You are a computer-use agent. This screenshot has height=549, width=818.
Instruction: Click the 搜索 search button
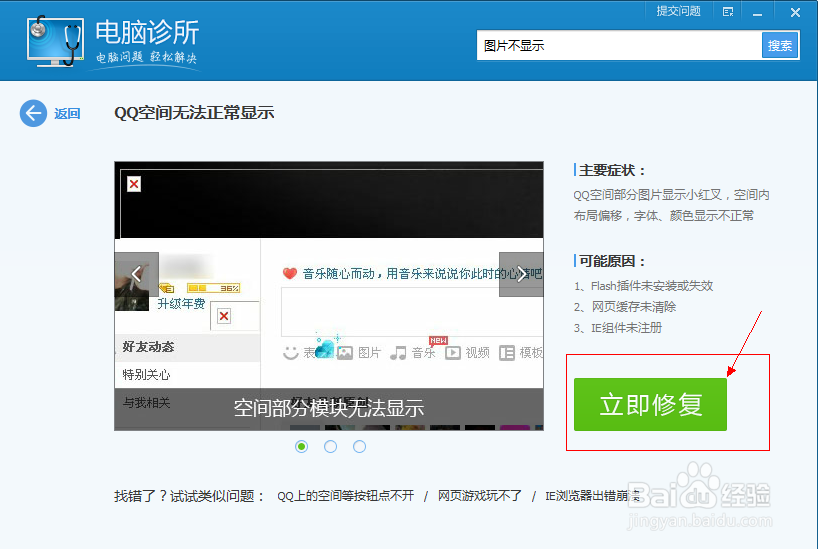coord(780,46)
